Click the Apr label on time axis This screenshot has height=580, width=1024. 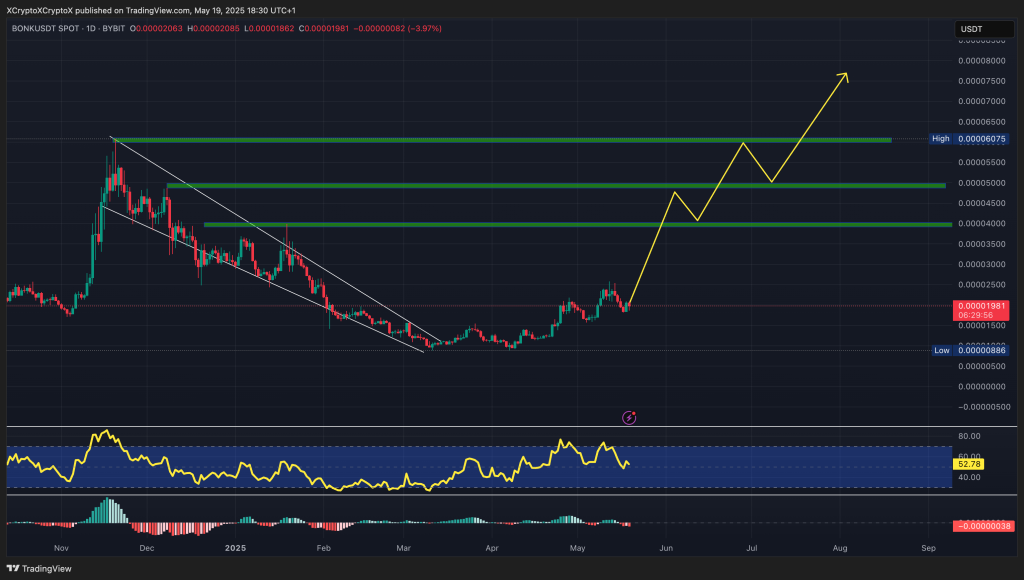492,548
